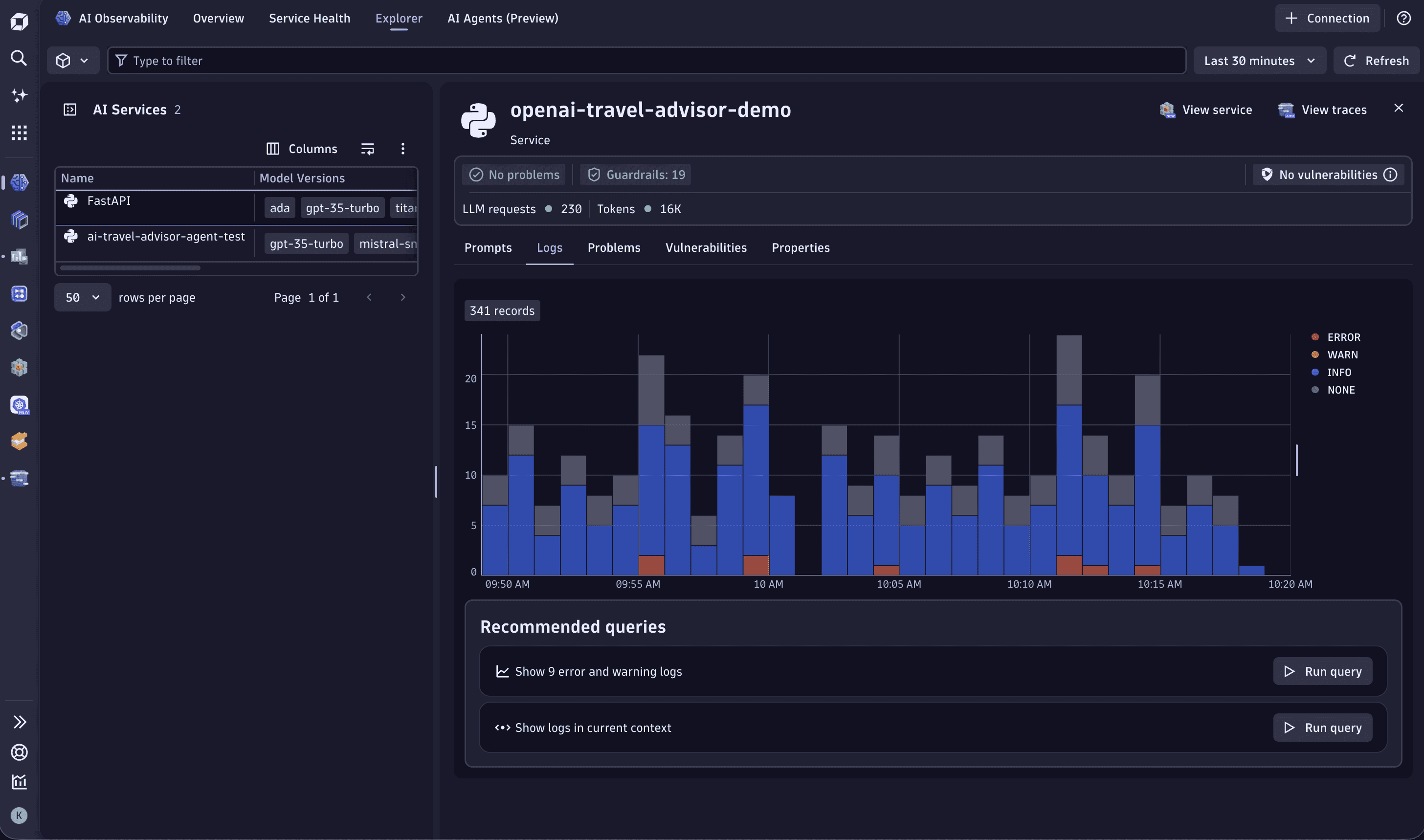Open the lifebuoy help icon near sidebar bottom
Image resolution: width=1424 pixels, height=840 pixels.
coord(19,752)
